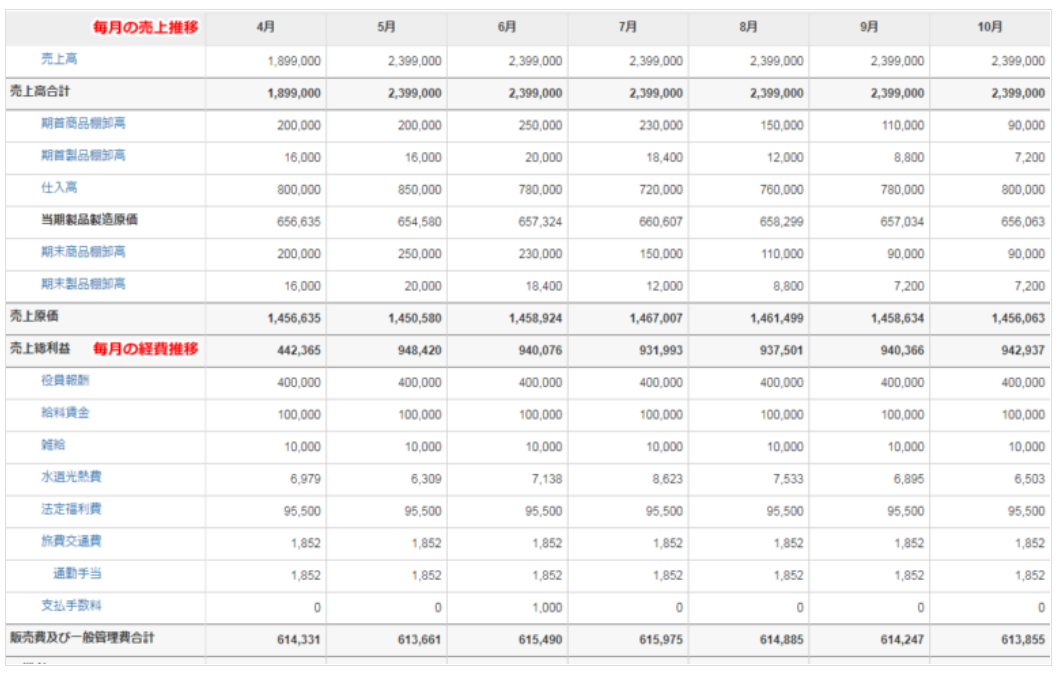Open the 役員報酬 expense link
The height and width of the screenshot is (676, 1064).
pyautogui.click(x=65, y=381)
